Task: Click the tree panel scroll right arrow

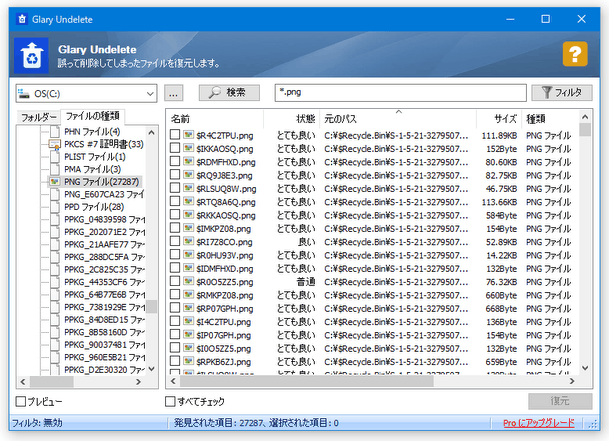Action: tap(139, 382)
